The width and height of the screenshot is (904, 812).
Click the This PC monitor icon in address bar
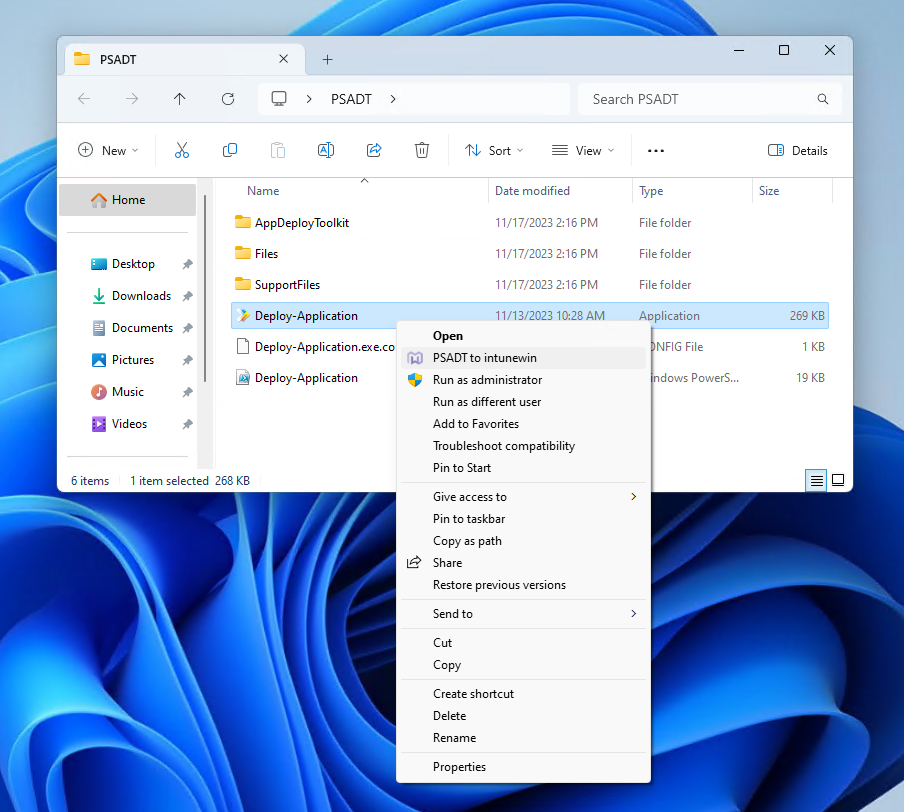[x=279, y=99]
